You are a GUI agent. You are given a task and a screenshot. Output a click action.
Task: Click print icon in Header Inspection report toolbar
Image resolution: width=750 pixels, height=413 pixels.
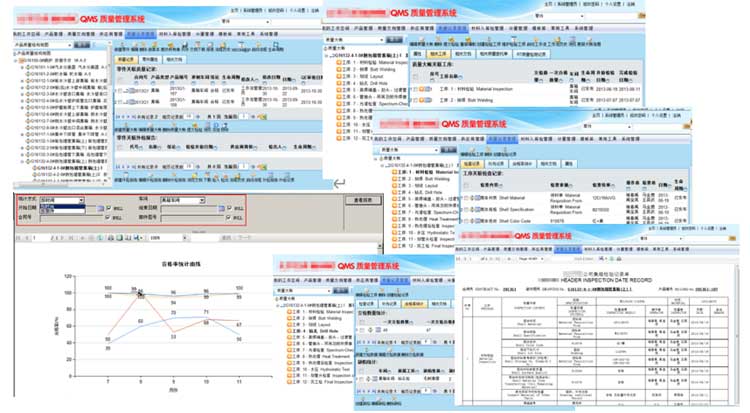pyautogui.click(x=618, y=259)
